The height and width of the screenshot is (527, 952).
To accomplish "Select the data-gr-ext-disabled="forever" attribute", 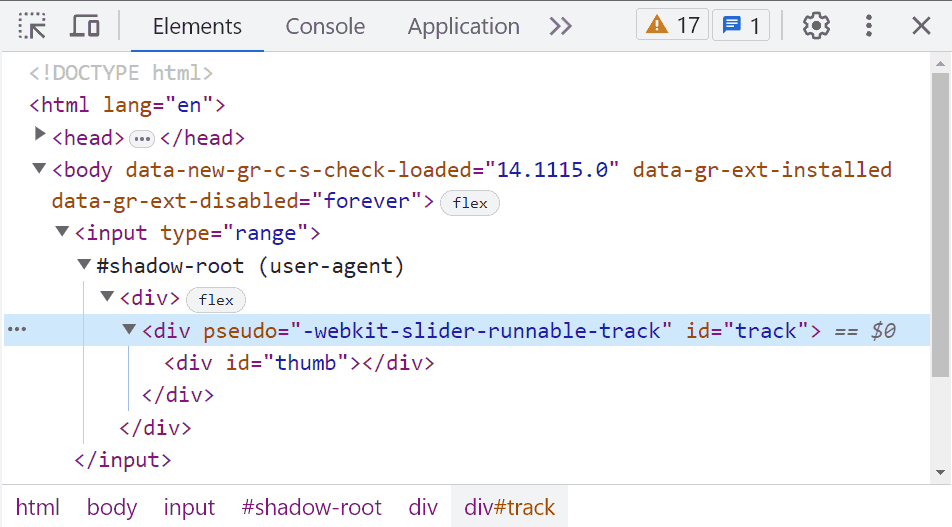I will click(x=237, y=201).
